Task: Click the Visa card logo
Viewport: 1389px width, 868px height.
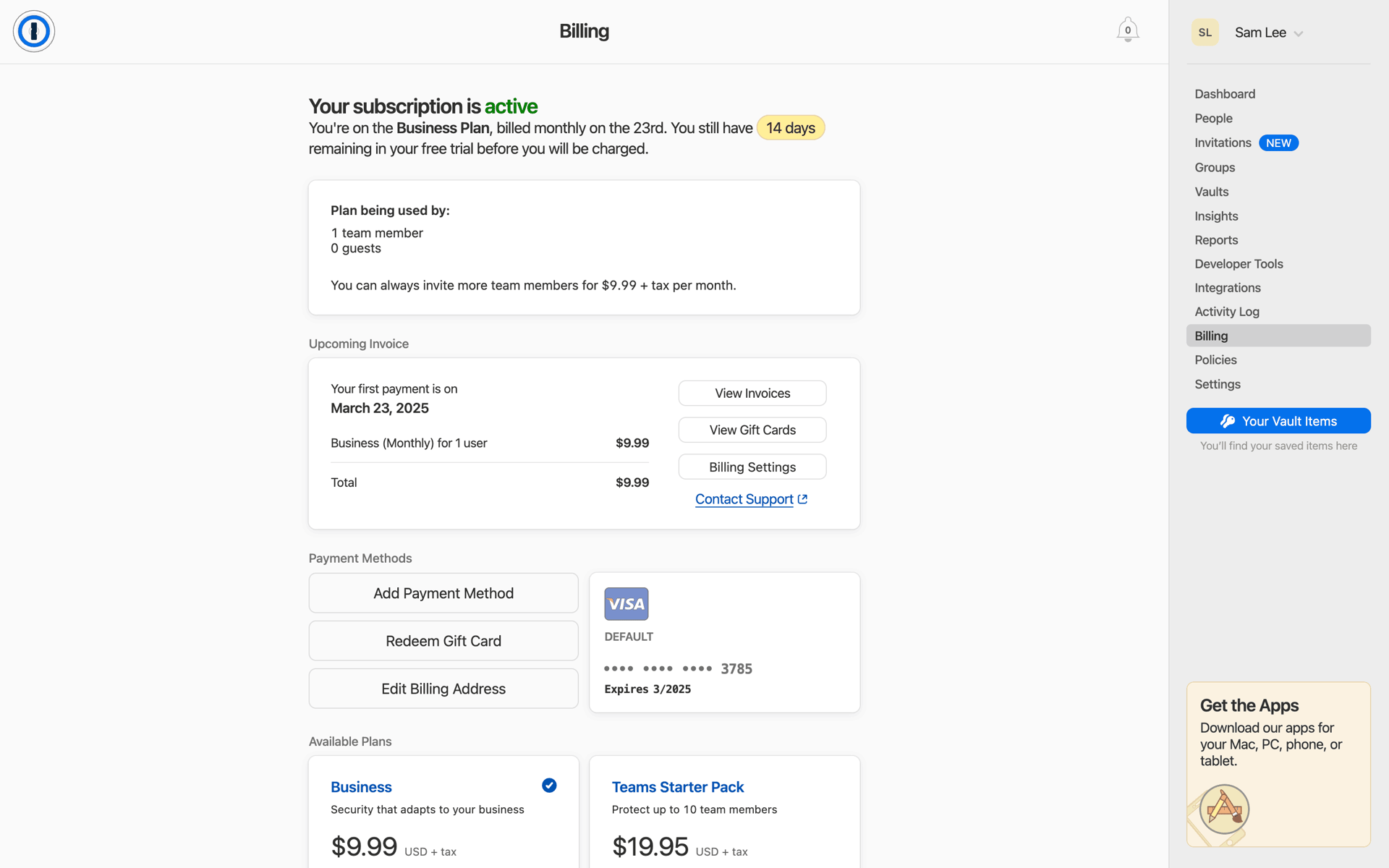Action: coord(626,604)
